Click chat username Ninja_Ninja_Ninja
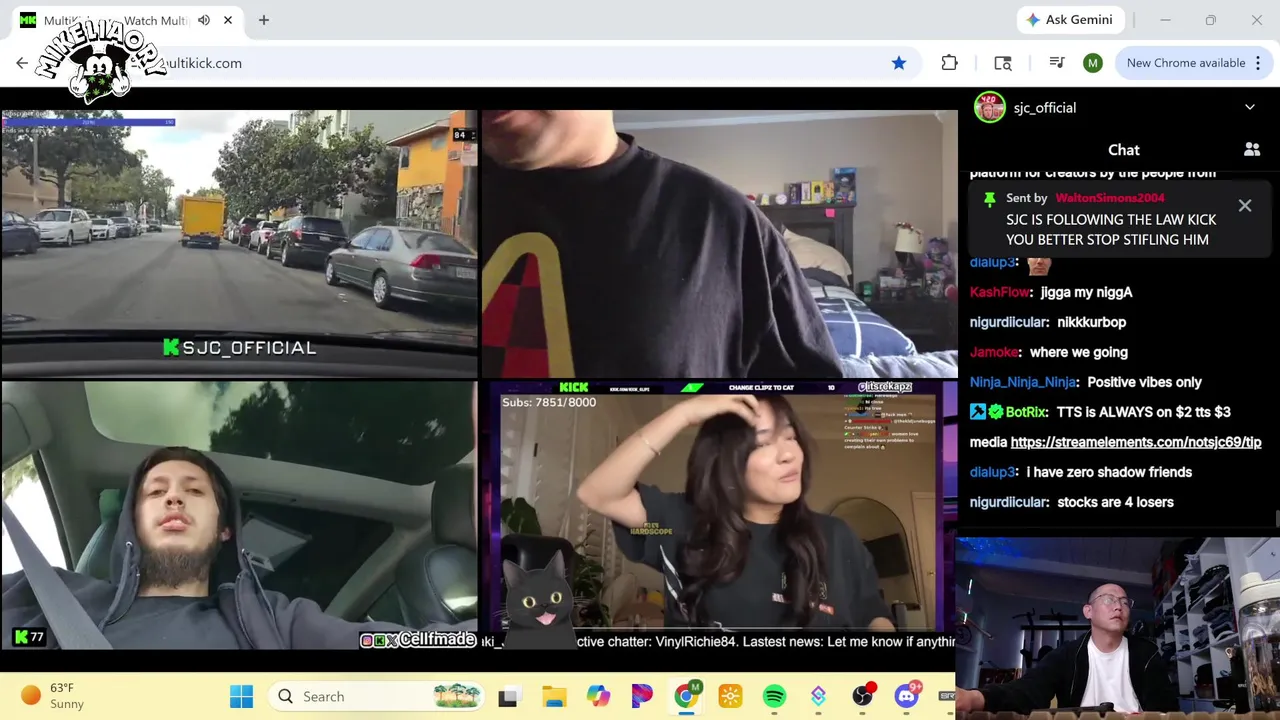The image size is (1280, 720). coord(1023,382)
